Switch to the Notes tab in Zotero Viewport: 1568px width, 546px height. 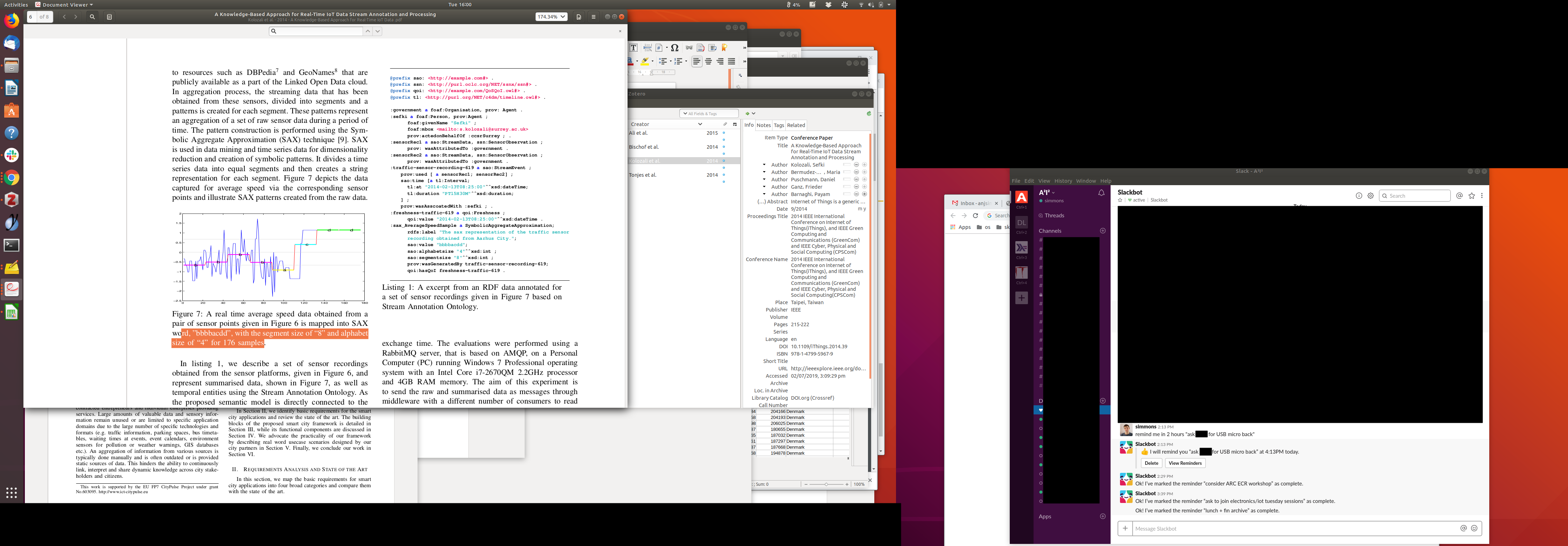763,125
